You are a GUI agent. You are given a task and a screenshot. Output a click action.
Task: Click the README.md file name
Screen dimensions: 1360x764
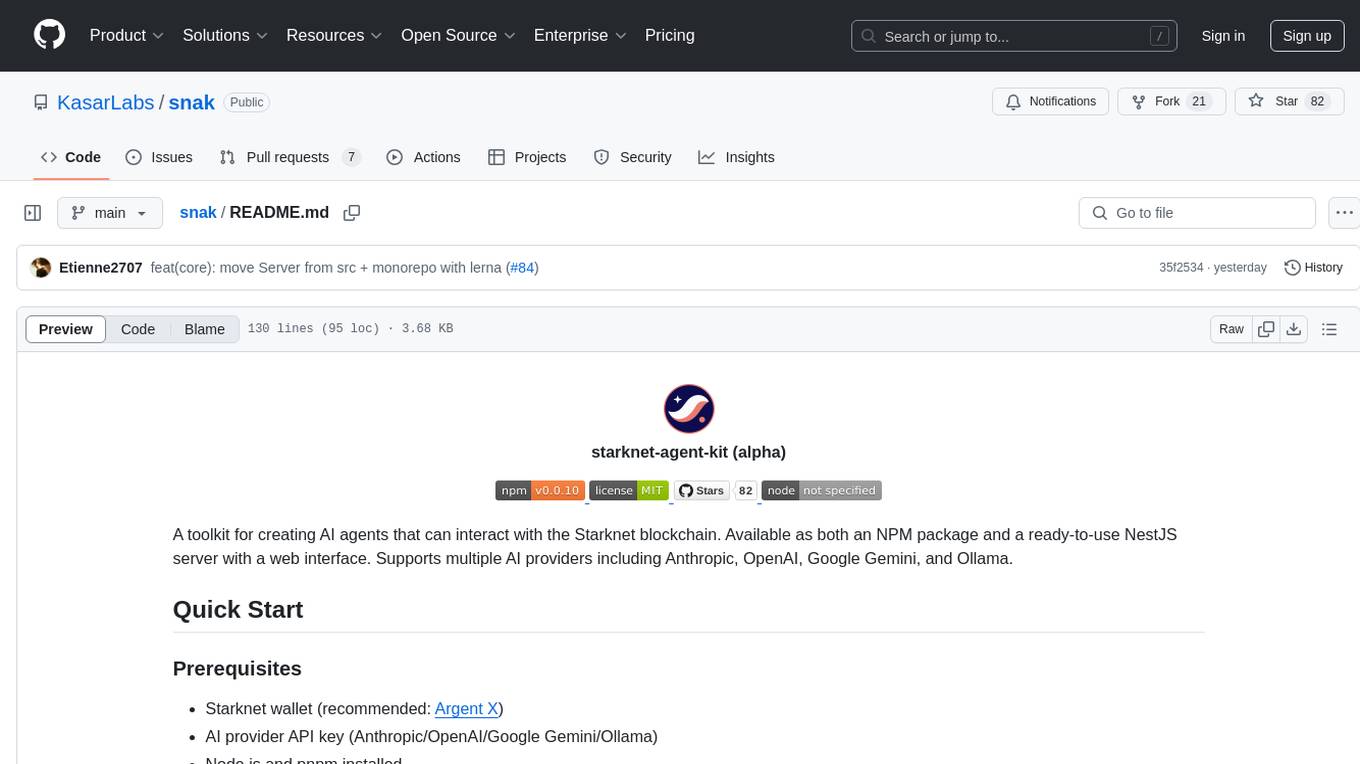(x=279, y=212)
